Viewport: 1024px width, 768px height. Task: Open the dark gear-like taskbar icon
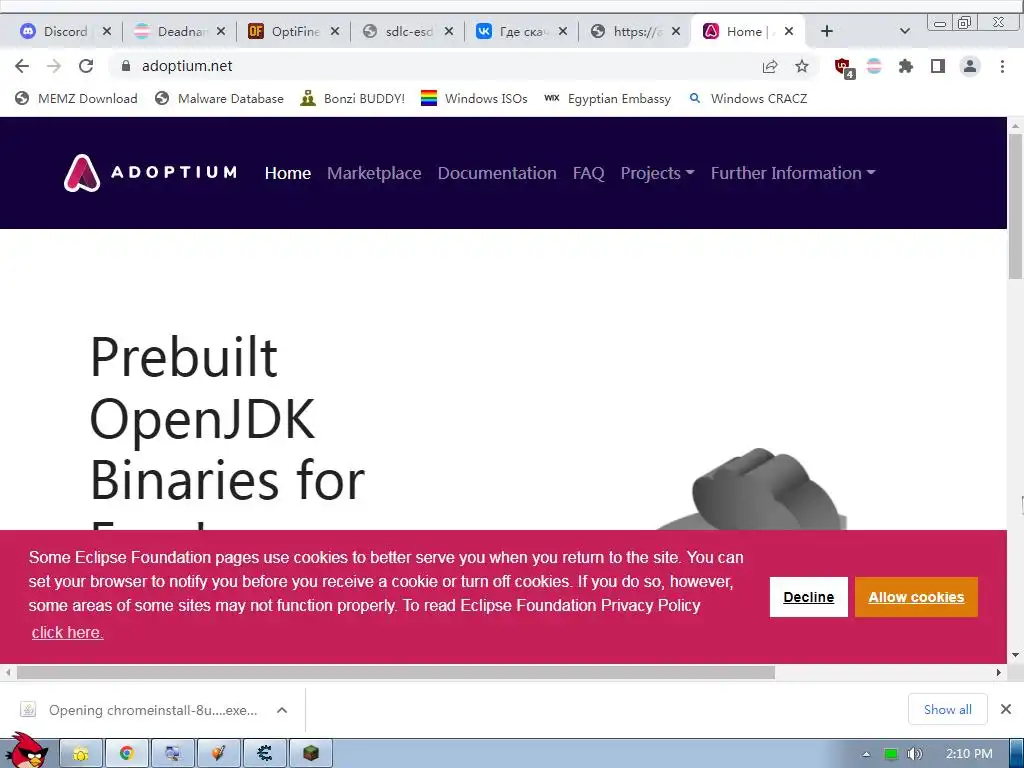264,754
